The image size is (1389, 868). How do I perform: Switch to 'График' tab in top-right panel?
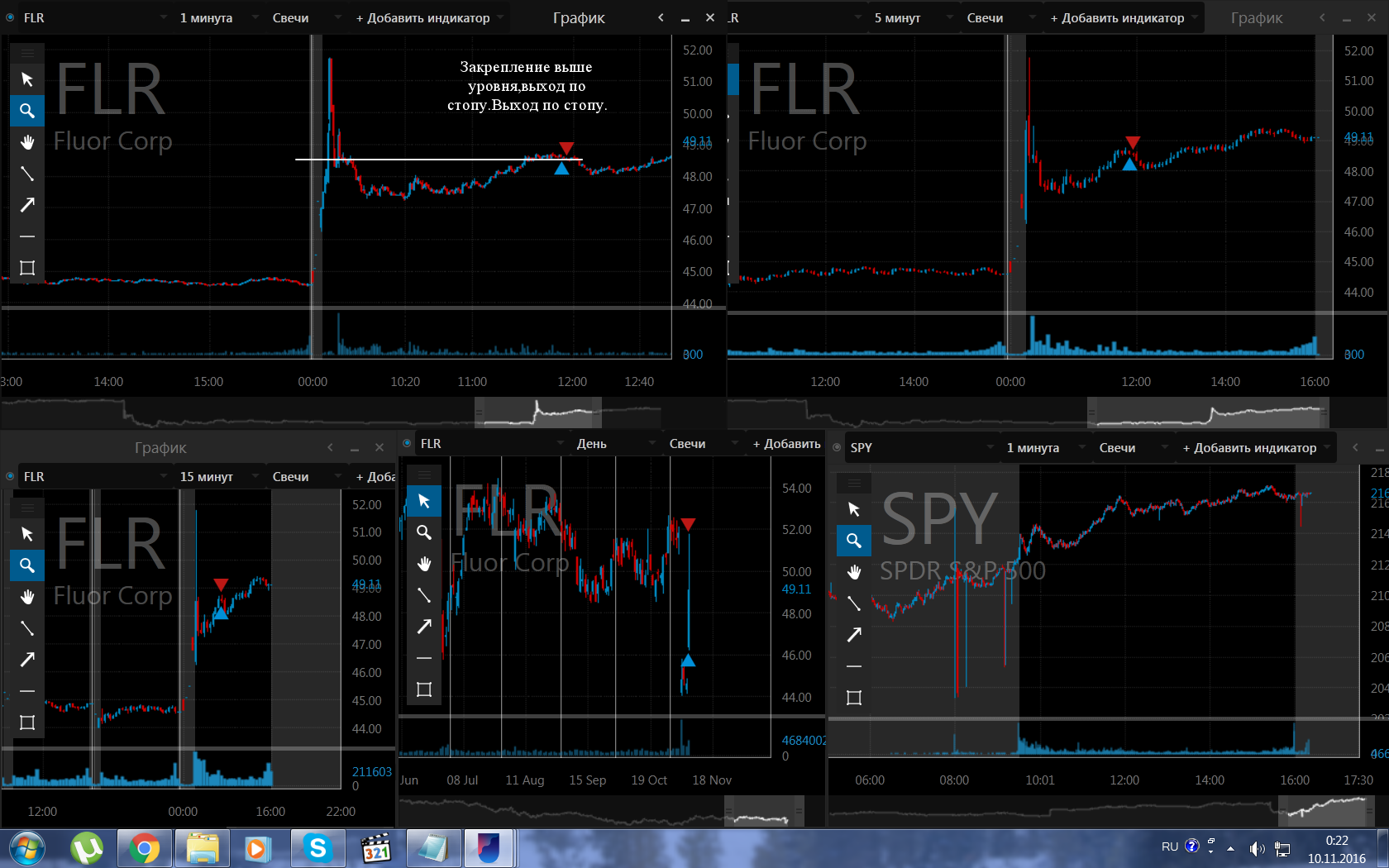(1257, 17)
